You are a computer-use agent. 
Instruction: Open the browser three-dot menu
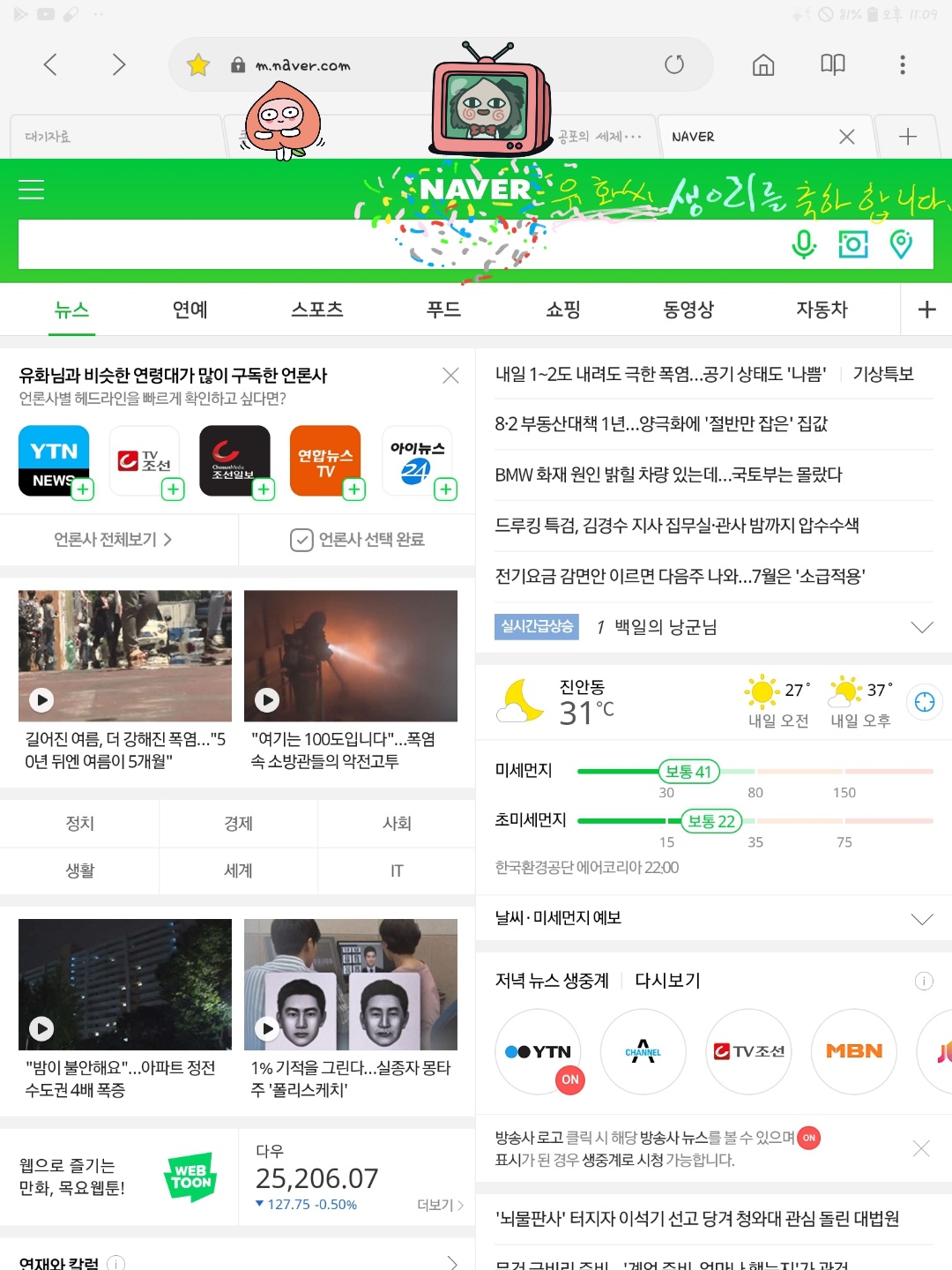point(902,64)
